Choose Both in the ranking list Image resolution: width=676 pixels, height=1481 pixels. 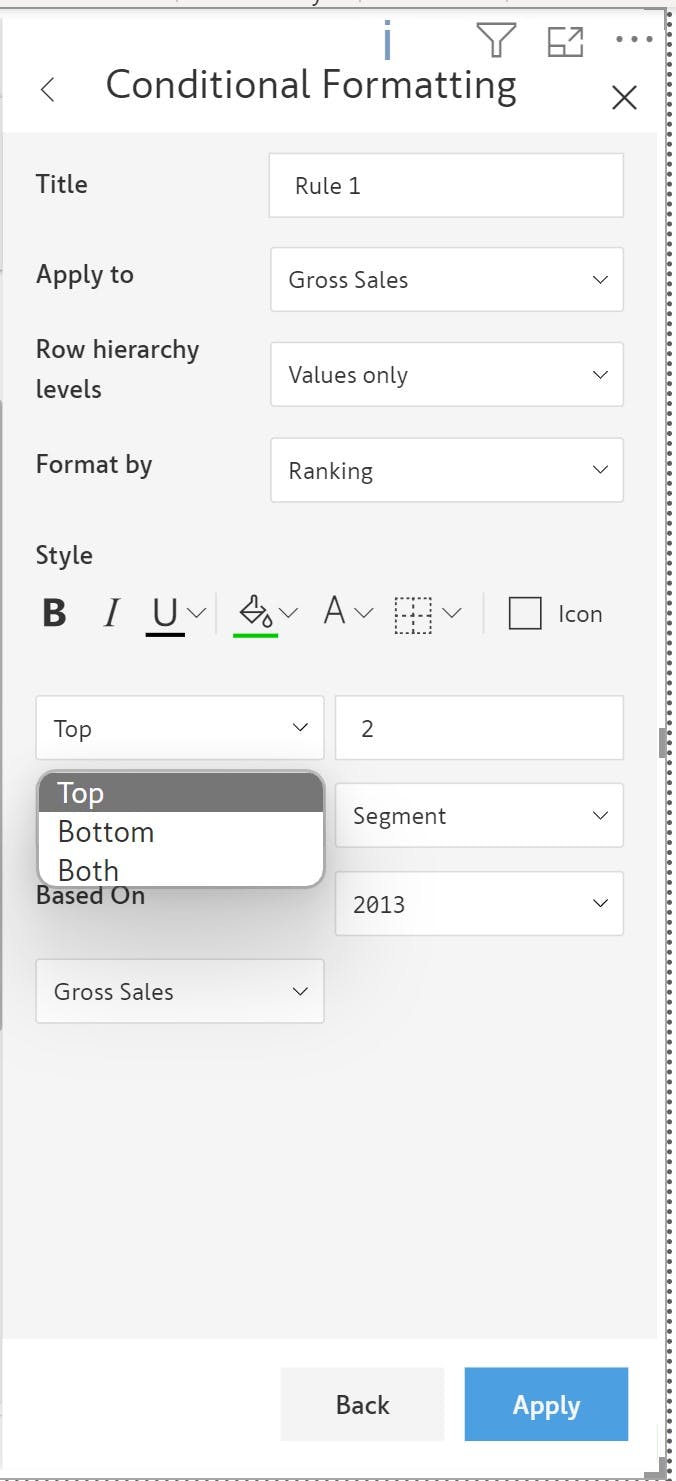[89, 870]
